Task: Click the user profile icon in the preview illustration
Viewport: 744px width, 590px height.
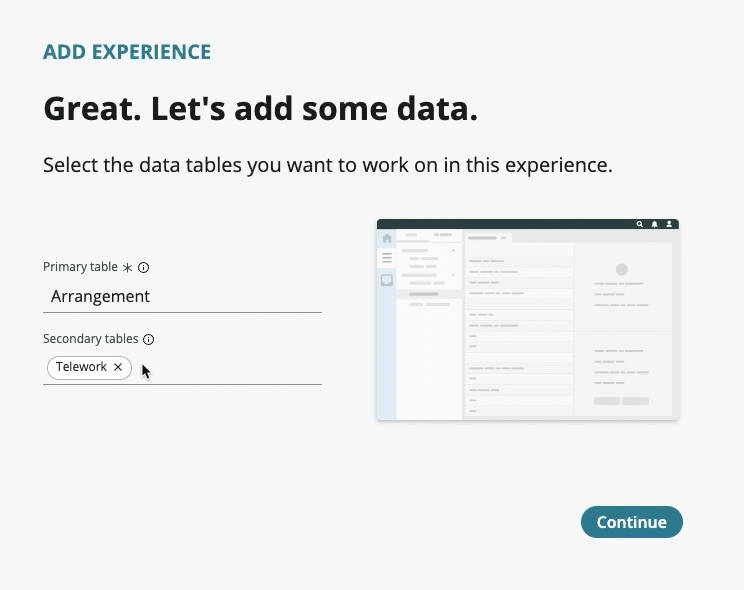Action: (x=669, y=225)
